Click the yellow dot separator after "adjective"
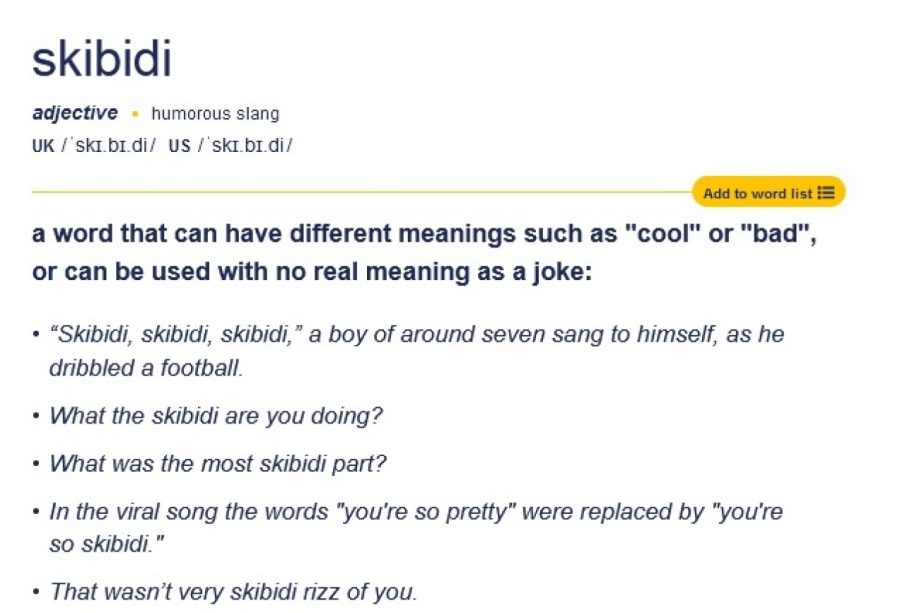 tap(135, 114)
